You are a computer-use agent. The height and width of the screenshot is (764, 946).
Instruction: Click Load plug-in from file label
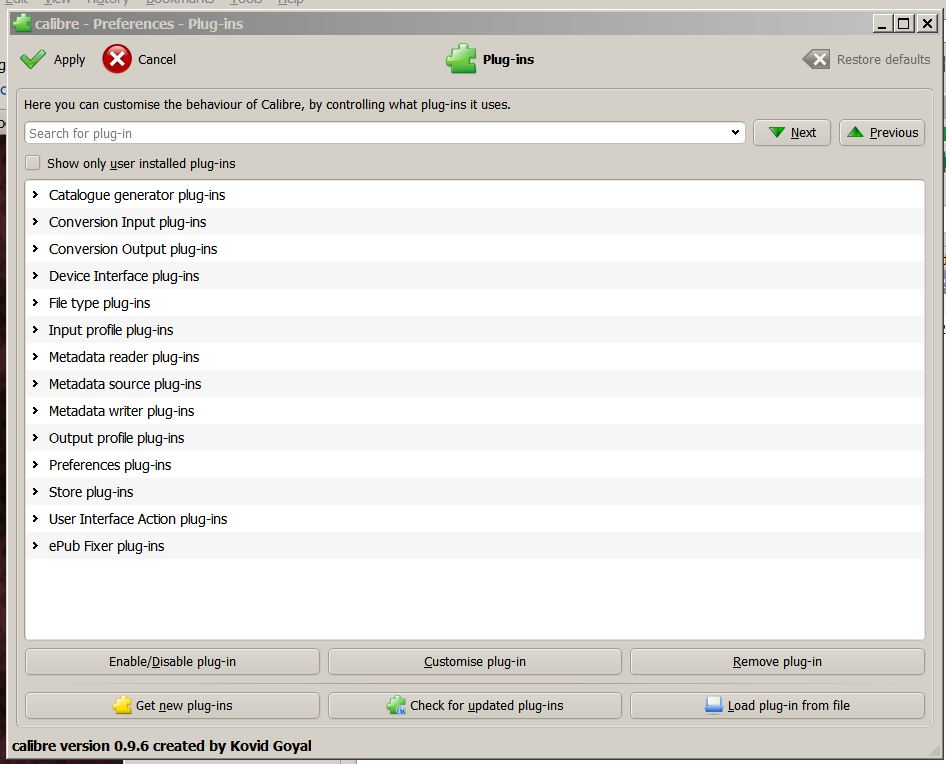pos(789,705)
